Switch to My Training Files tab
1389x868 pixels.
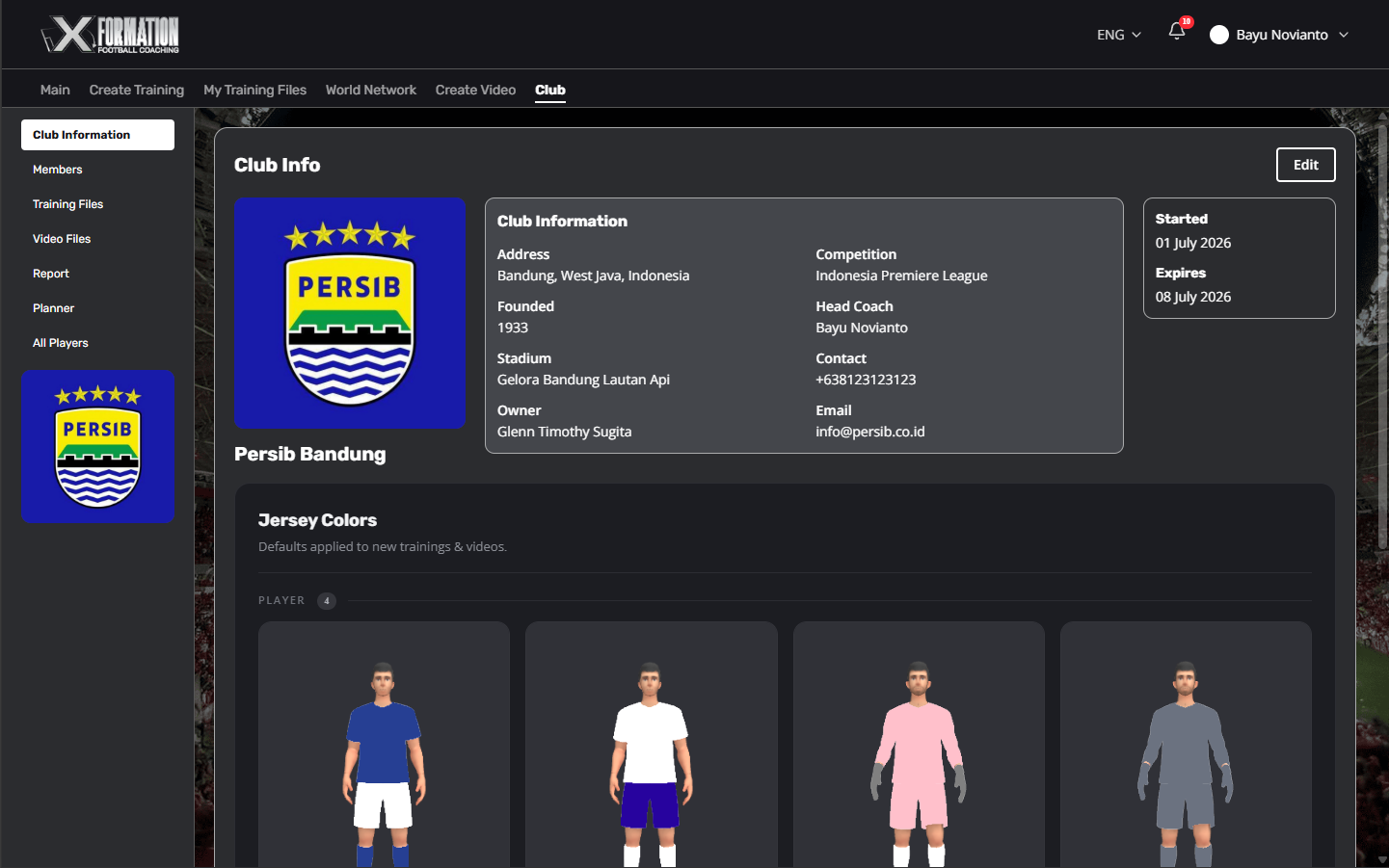click(254, 90)
